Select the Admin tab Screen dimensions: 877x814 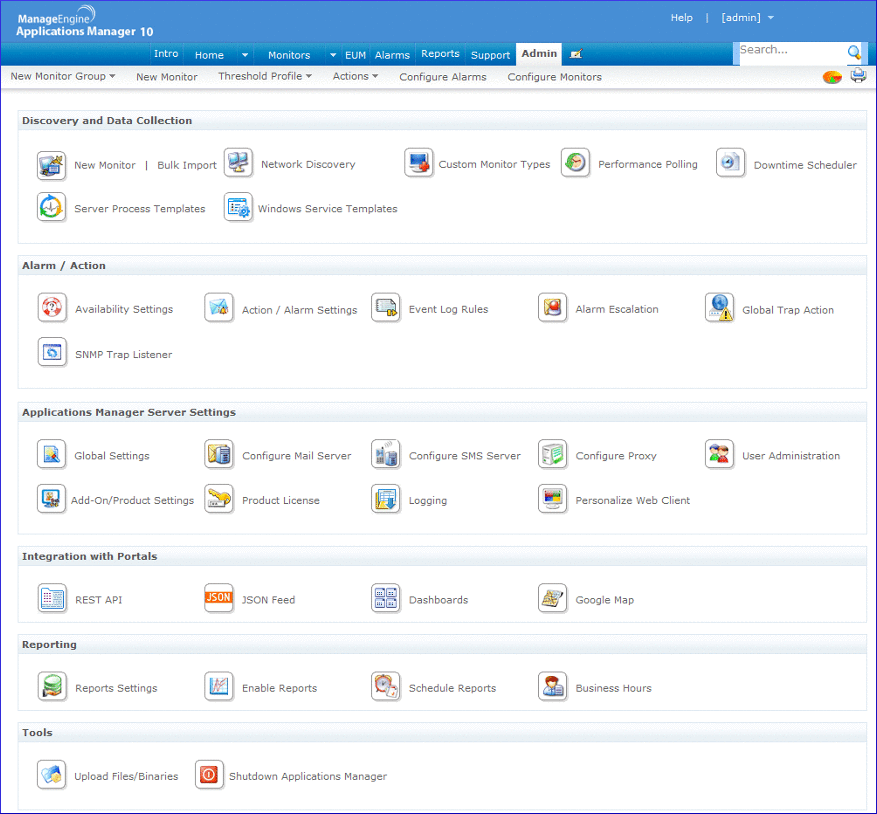pyautogui.click(x=539, y=54)
